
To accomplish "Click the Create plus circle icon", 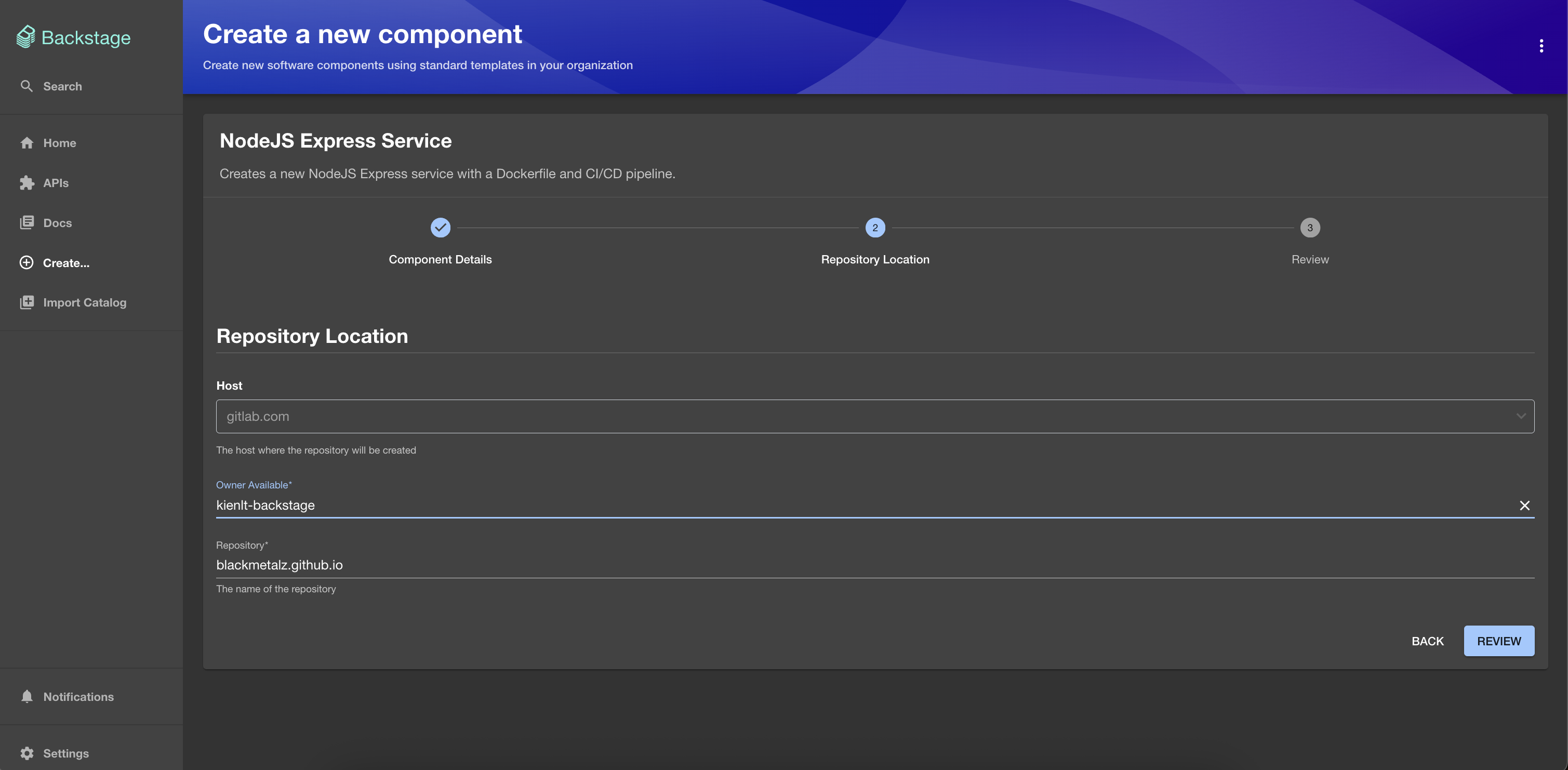I will (x=27, y=262).
